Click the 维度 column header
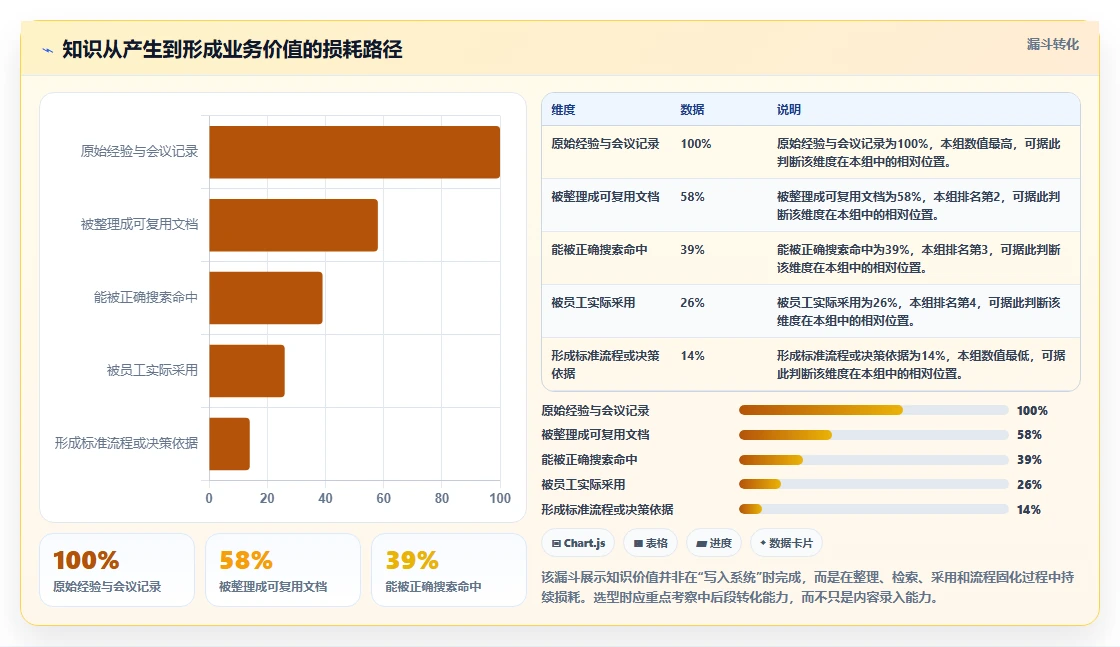This screenshot has height=647, width=1120. tap(563, 109)
